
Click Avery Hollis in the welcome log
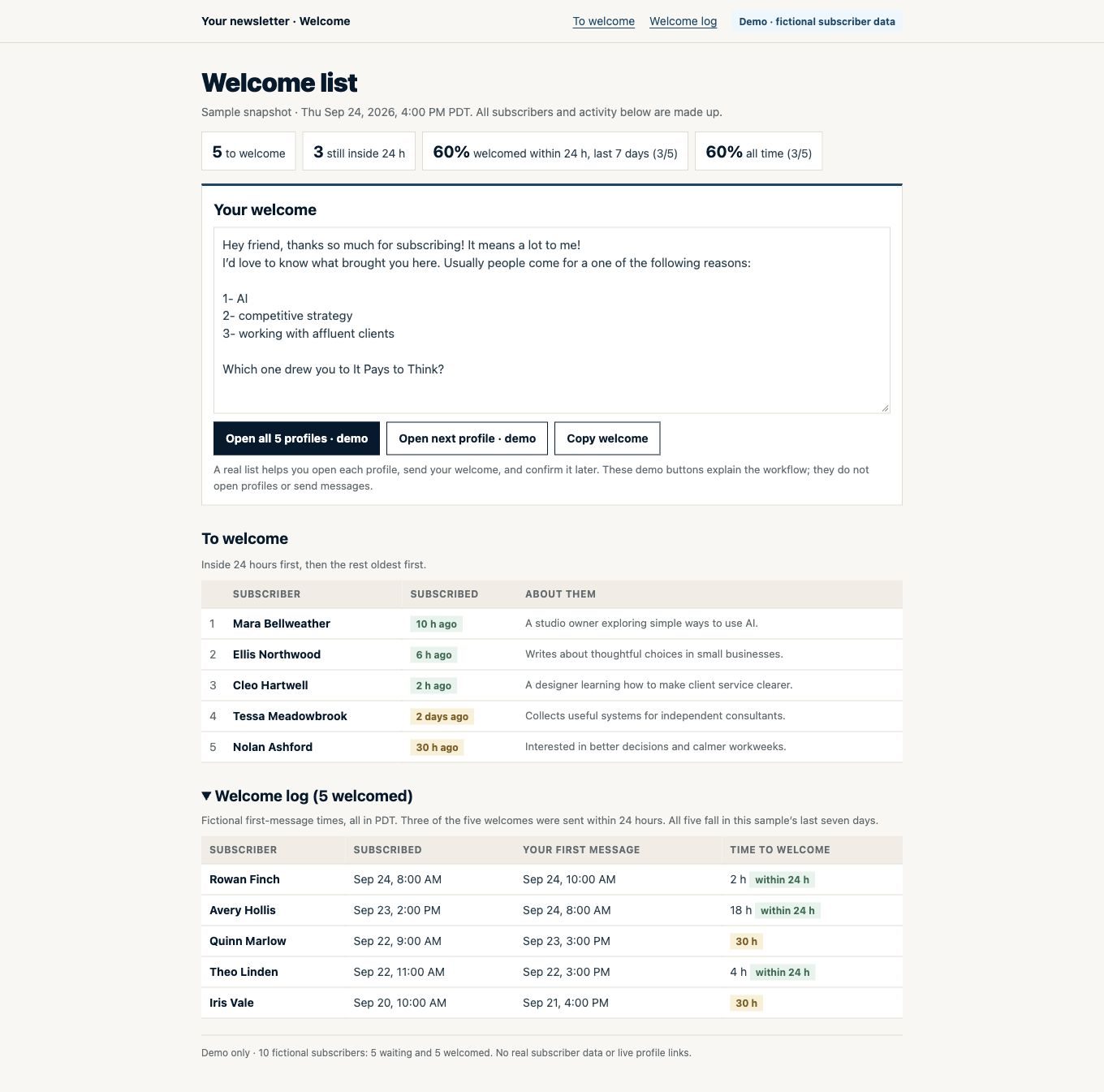click(x=243, y=910)
